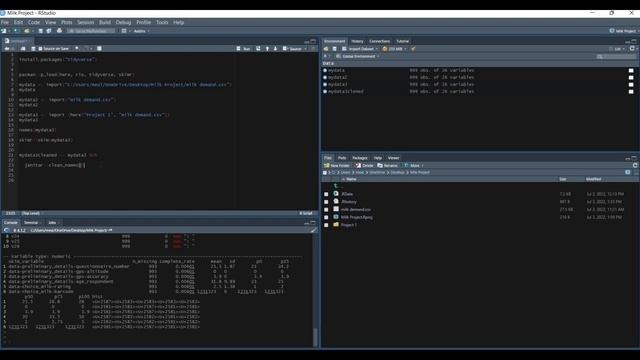Viewport: 640px width, 360px height.
Task: Click the Rename button in Files
Action: [387, 166]
